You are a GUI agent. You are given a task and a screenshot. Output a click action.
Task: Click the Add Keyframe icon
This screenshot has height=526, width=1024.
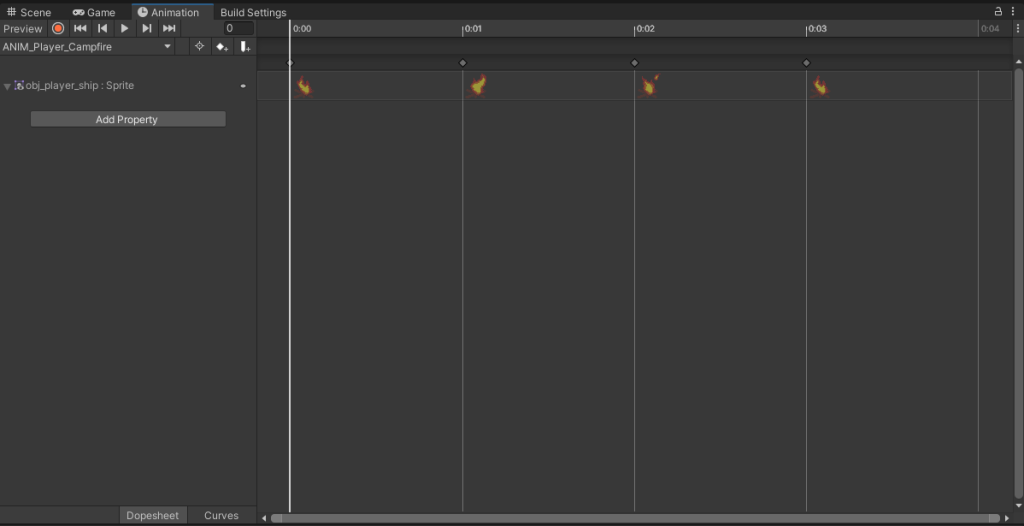click(x=222, y=47)
